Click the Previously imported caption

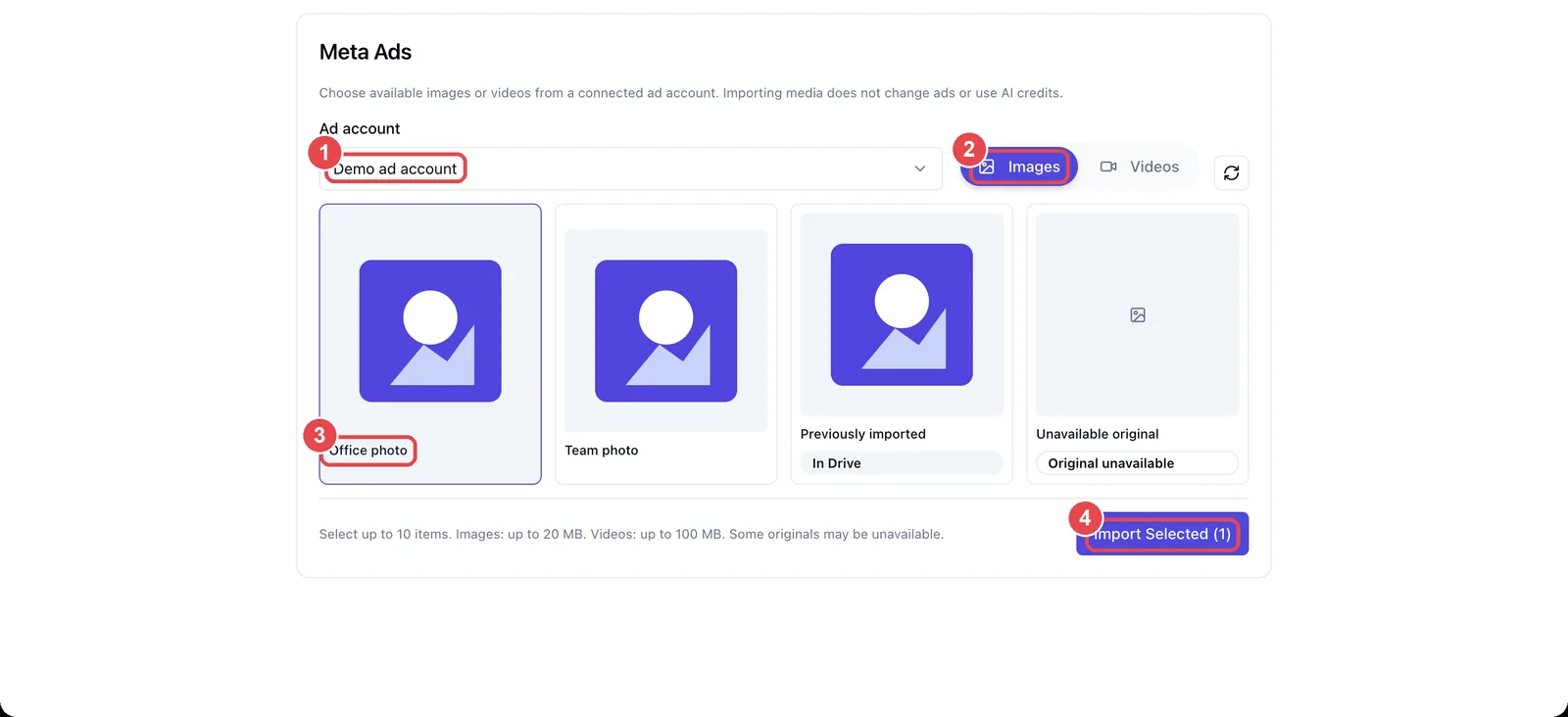pos(863,434)
